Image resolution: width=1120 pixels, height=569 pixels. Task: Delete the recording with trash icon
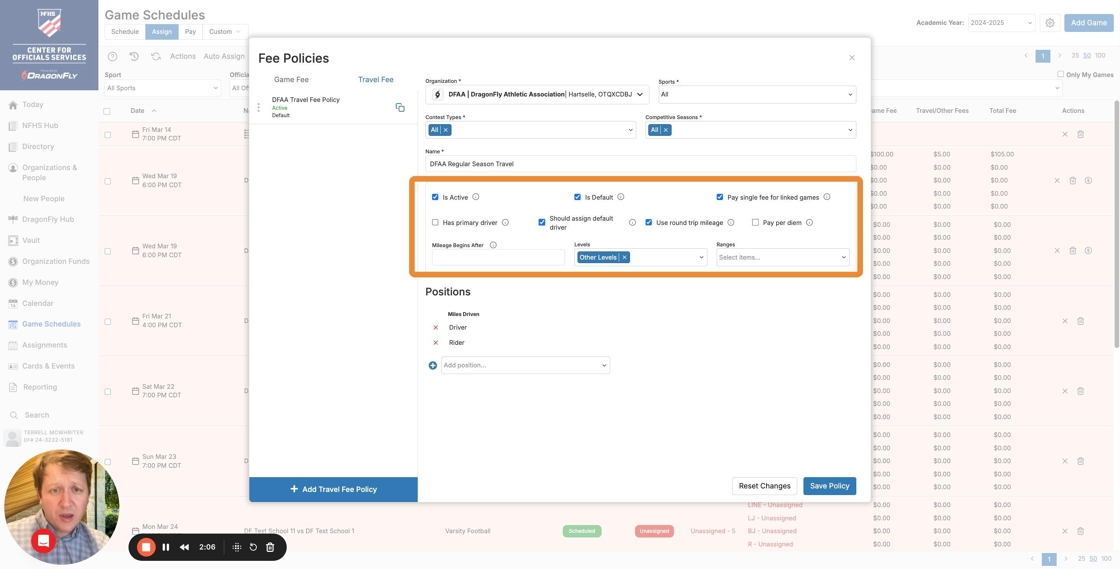(270, 547)
